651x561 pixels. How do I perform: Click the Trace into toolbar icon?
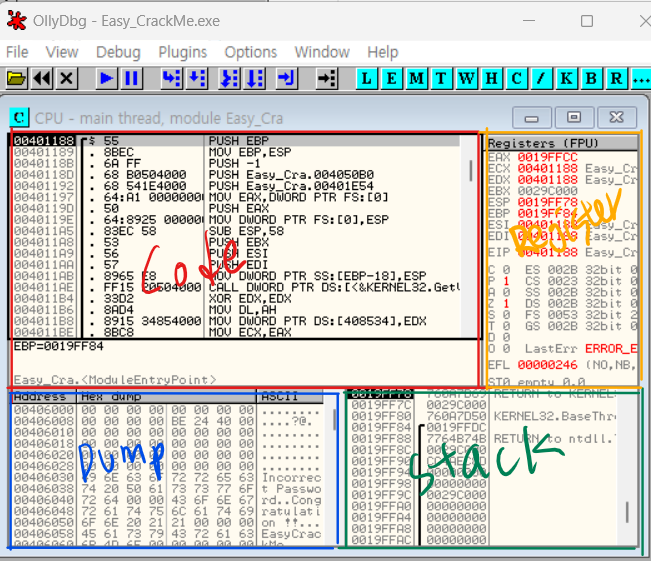click(229, 78)
